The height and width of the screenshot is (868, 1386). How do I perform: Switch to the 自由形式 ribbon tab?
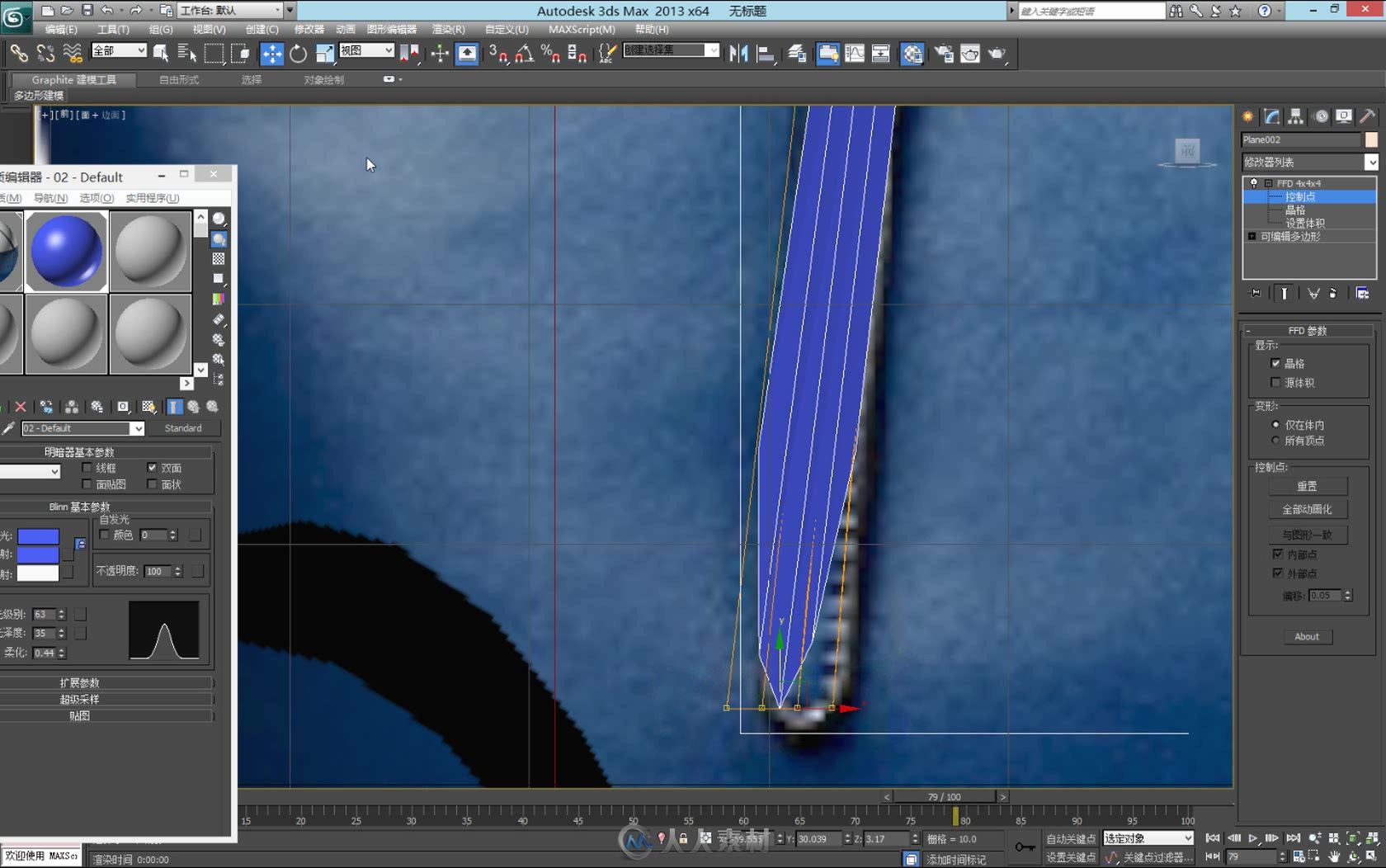click(x=179, y=80)
